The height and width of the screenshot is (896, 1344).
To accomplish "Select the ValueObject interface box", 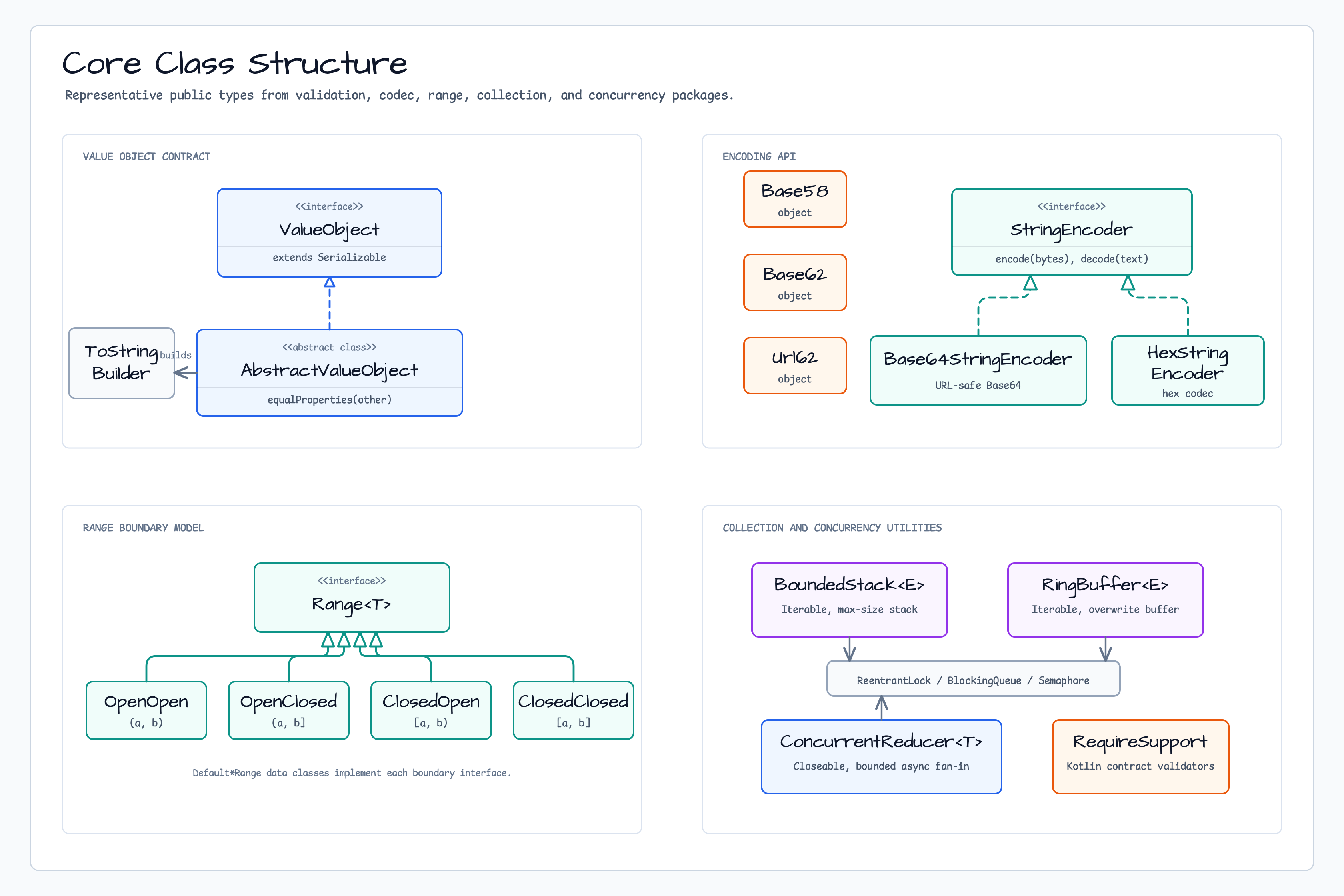I will (x=329, y=232).
